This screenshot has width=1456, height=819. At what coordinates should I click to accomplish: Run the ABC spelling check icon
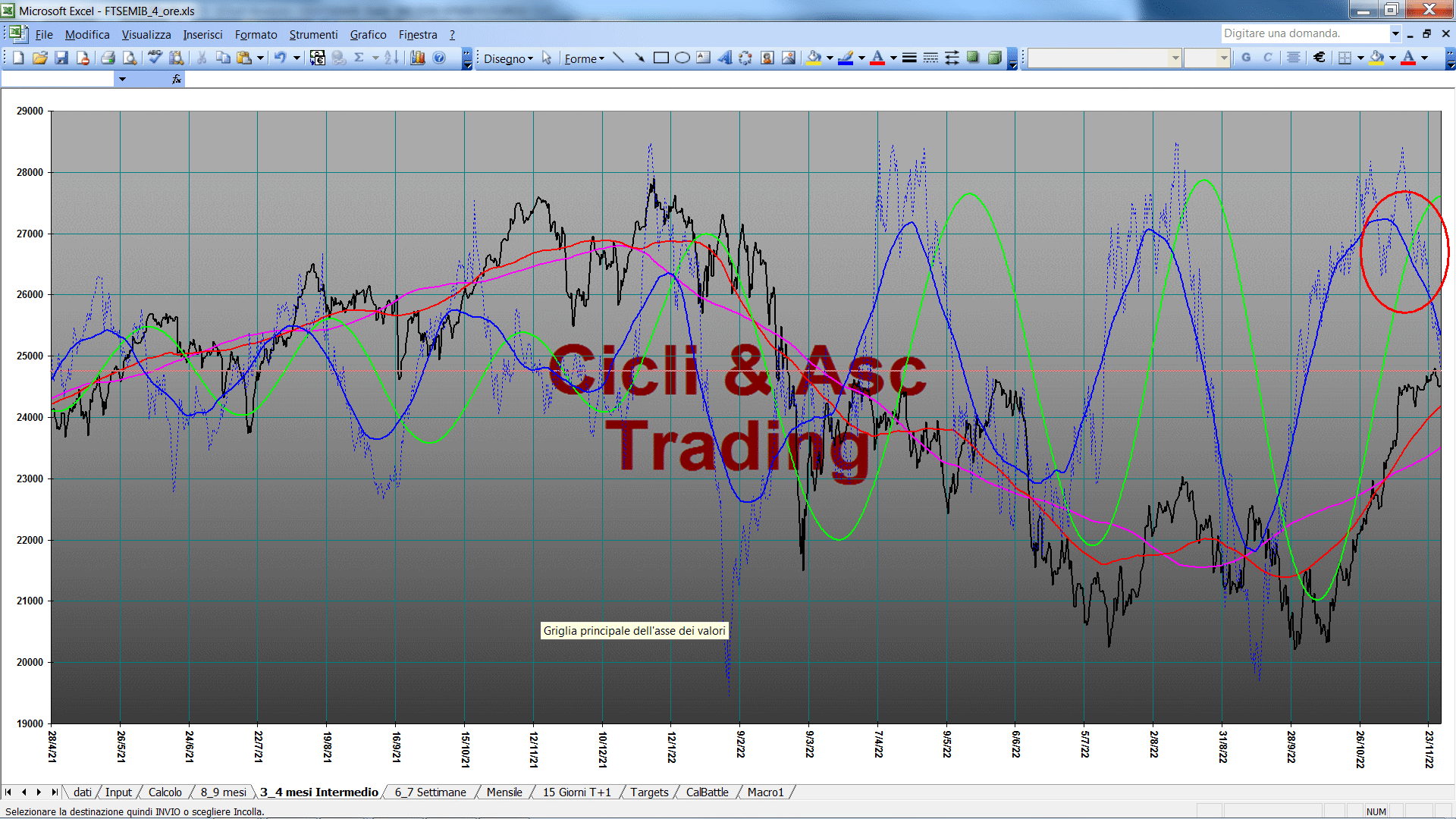click(x=155, y=58)
